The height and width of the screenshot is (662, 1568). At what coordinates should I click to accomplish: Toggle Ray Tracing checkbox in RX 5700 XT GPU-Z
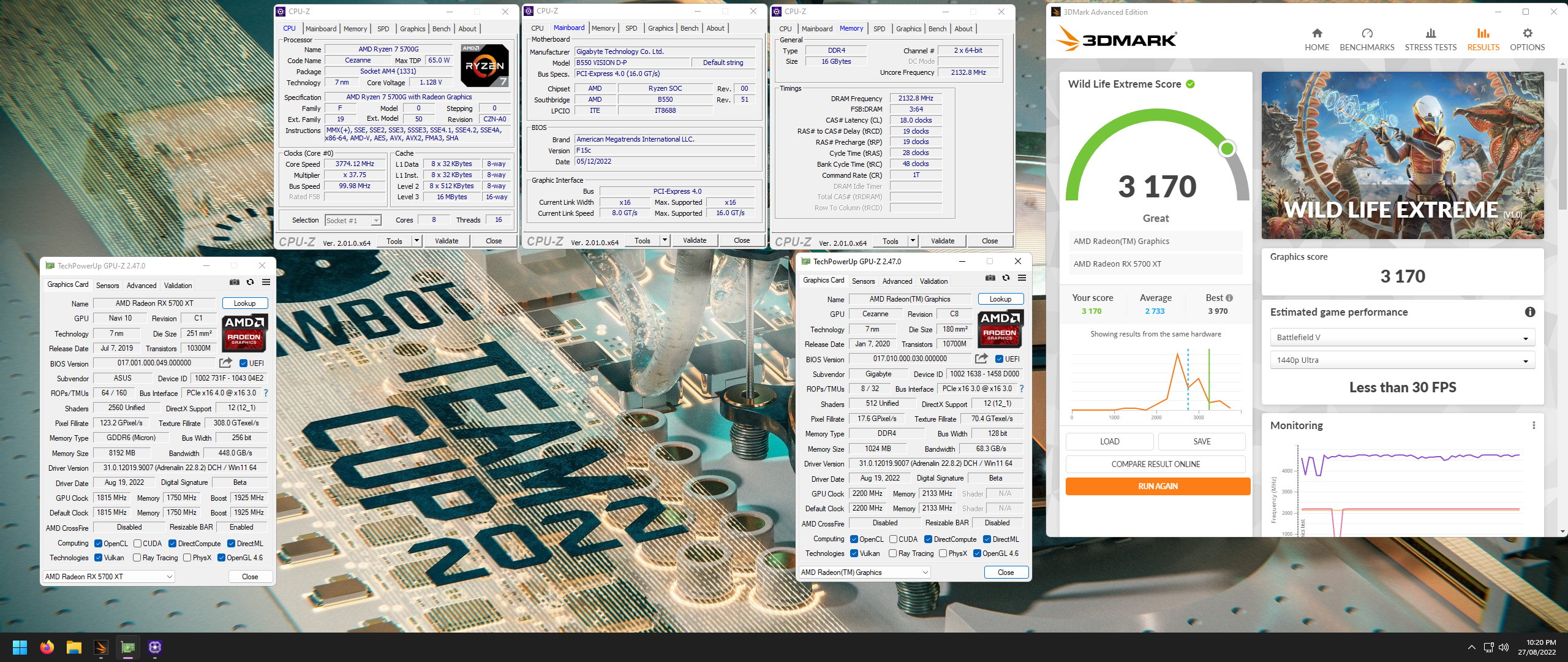pos(137,558)
